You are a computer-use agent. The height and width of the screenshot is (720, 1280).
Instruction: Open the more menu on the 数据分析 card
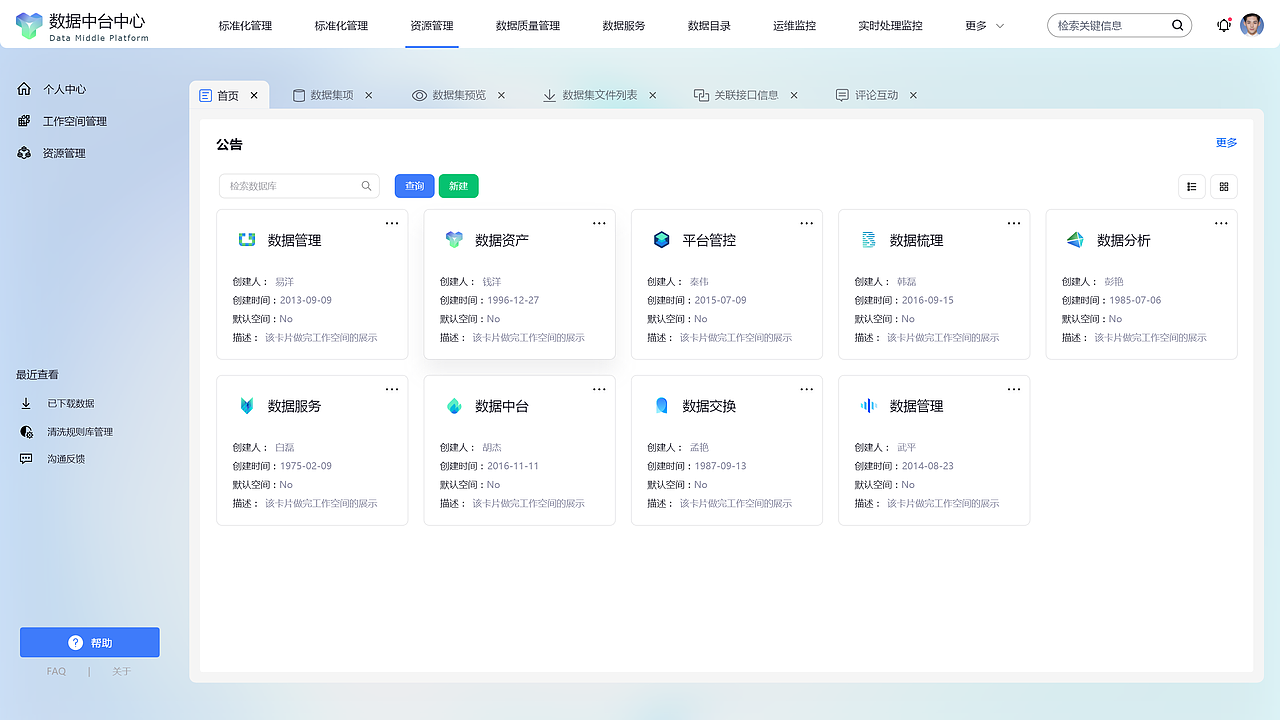click(1221, 223)
